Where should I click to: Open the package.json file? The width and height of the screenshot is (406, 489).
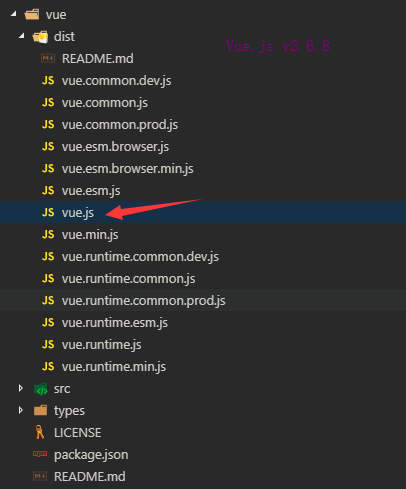click(x=91, y=455)
